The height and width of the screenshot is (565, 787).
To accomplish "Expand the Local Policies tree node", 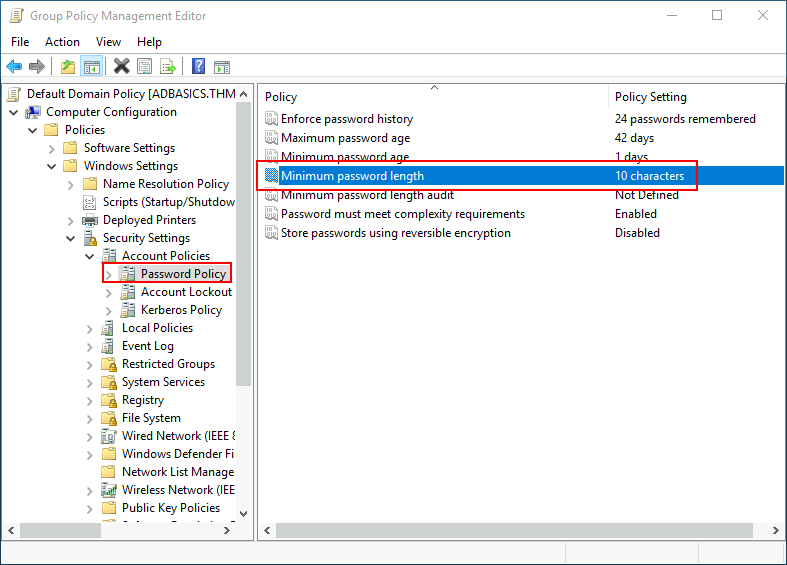I will 90,328.
